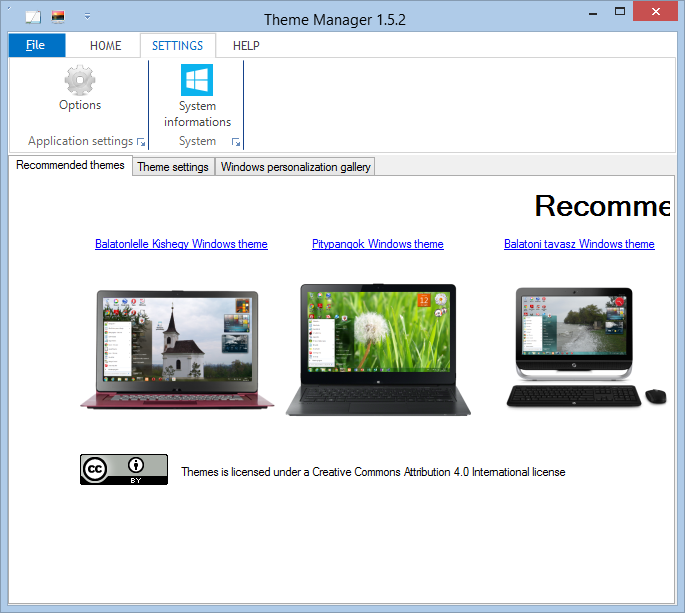Click the all-in-one PC lake theme preview
This screenshot has width=685, height=613.
pos(586,347)
